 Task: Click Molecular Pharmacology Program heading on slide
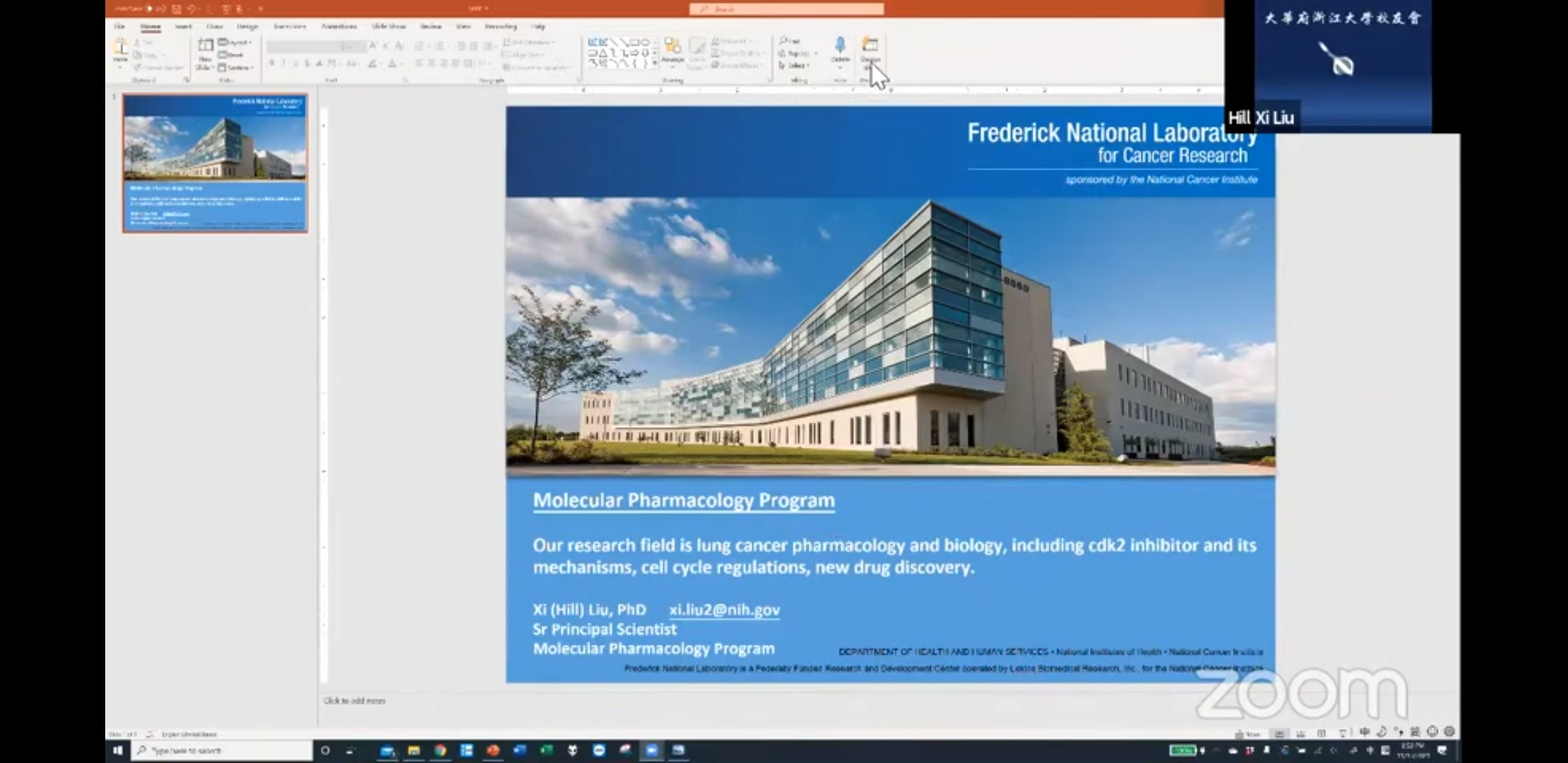coord(684,500)
